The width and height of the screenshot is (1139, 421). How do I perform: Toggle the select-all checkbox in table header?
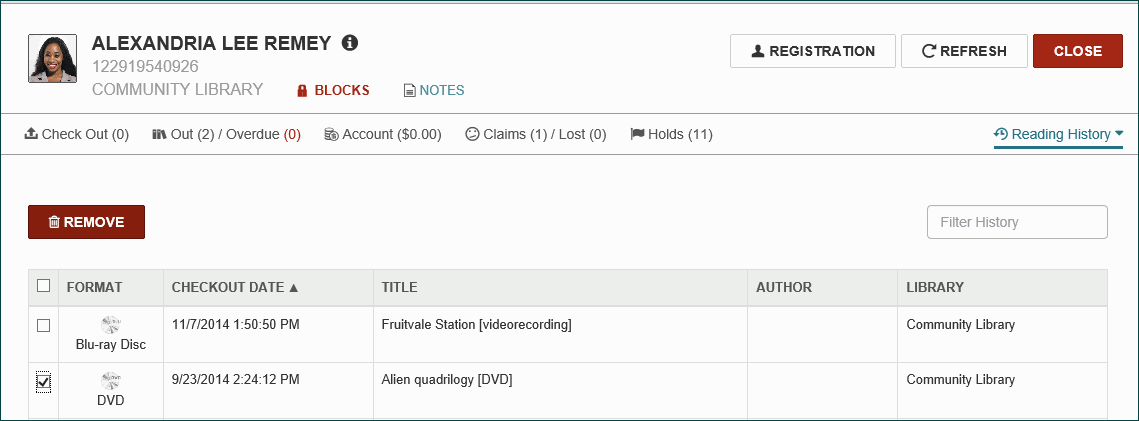tap(43, 286)
